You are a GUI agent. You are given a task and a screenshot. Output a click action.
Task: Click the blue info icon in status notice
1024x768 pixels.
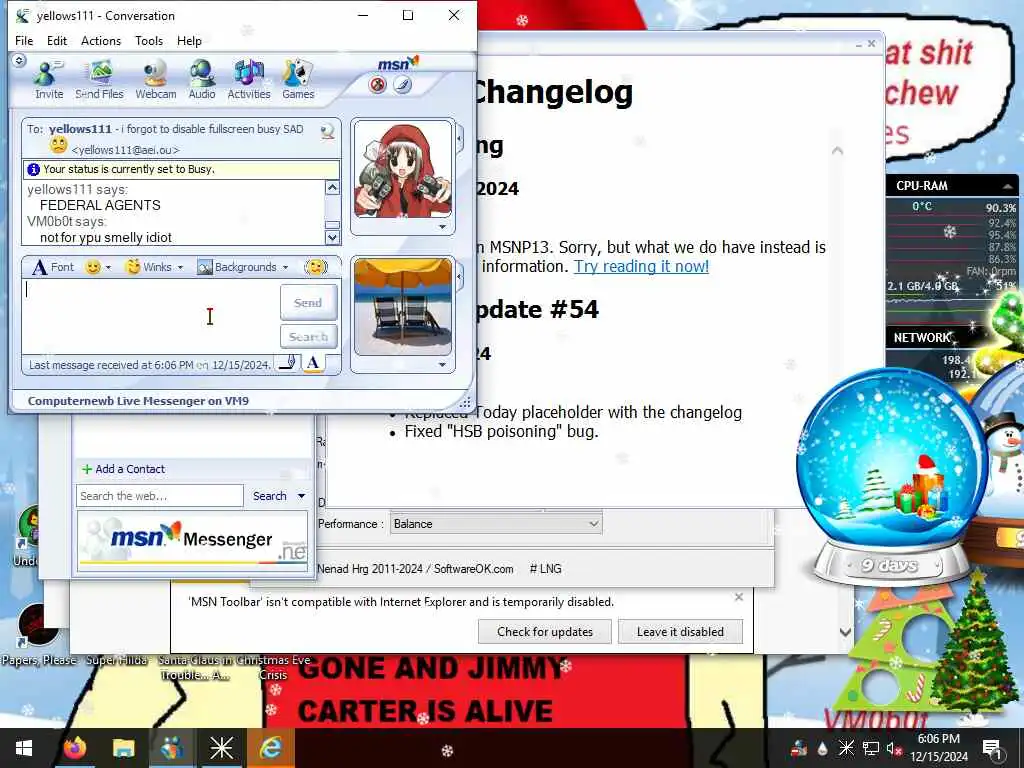click(33, 169)
